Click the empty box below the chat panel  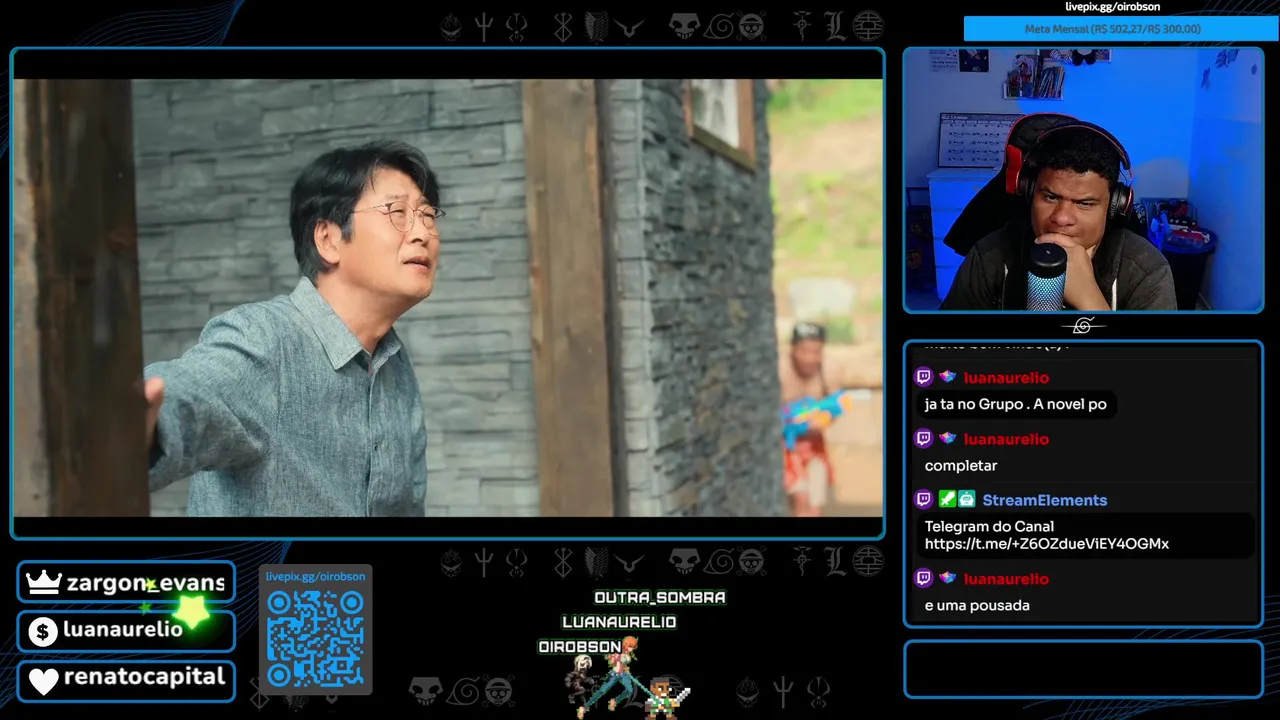point(1083,669)
